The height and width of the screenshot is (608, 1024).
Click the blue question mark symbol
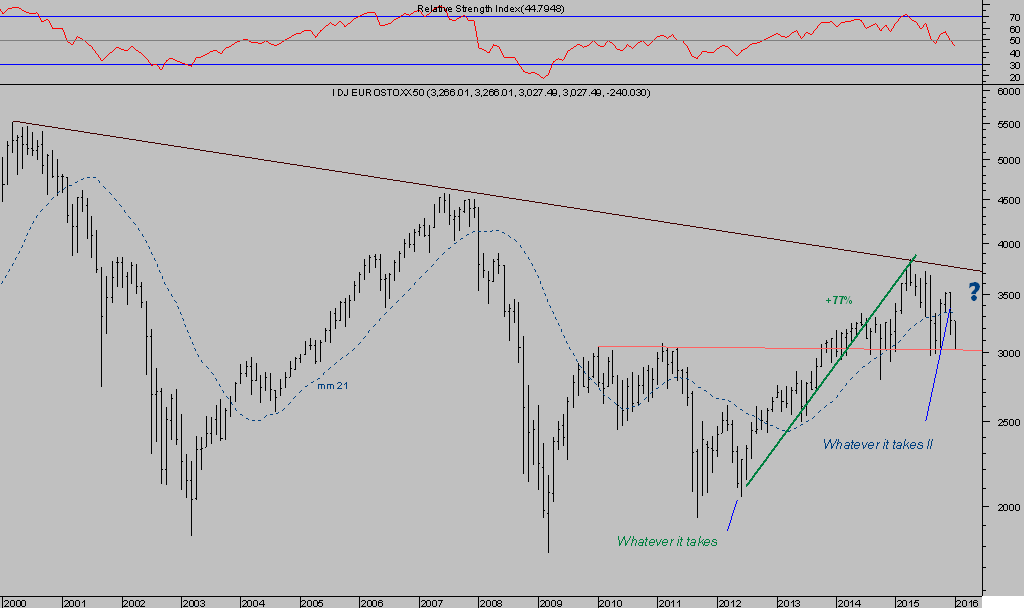pos(976,292)
